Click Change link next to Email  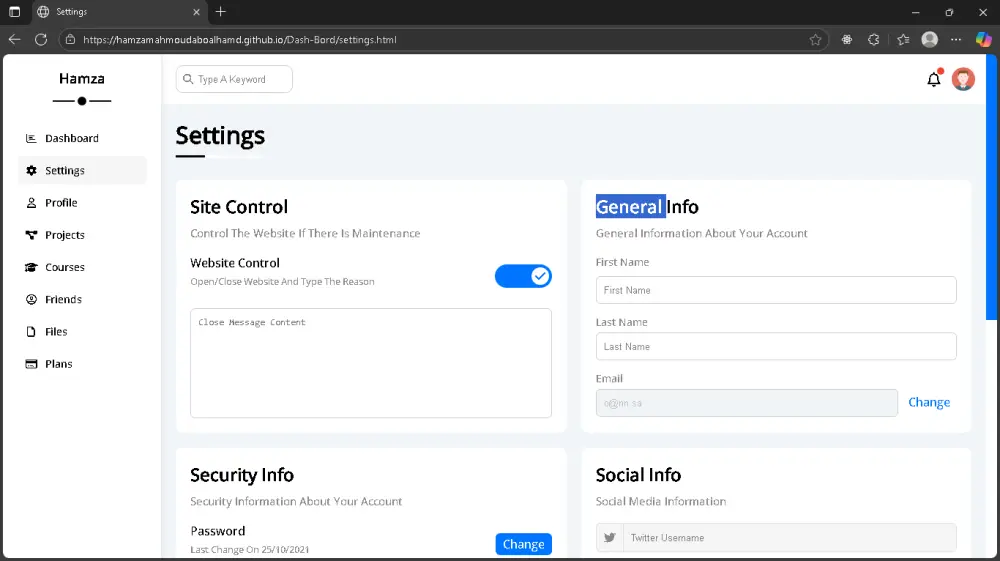tap(929, 402)
